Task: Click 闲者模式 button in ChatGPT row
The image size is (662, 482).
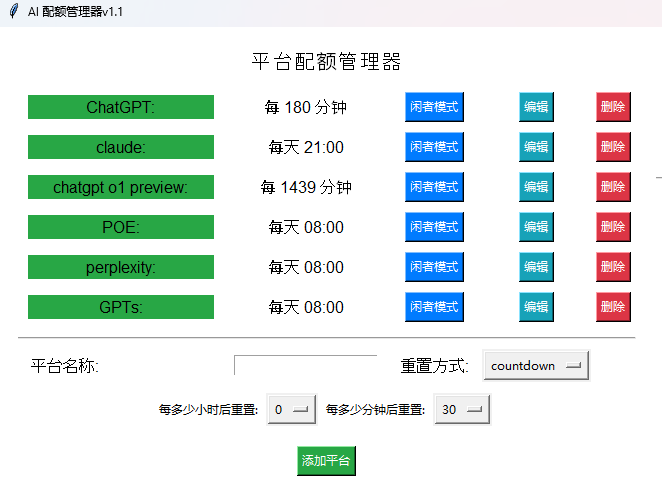Action: coord(434,107)
